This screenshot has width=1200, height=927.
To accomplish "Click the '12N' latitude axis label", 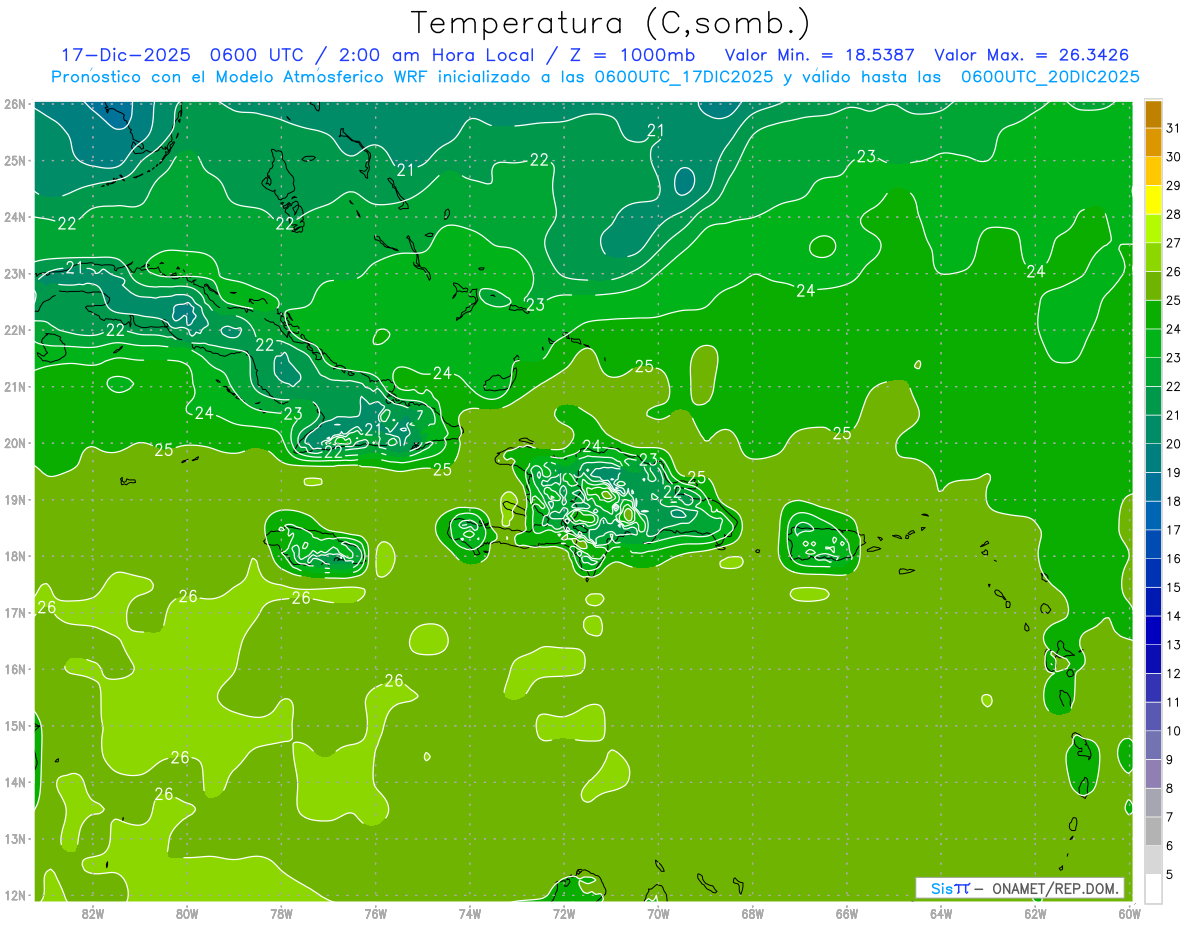I will point(15,895).
